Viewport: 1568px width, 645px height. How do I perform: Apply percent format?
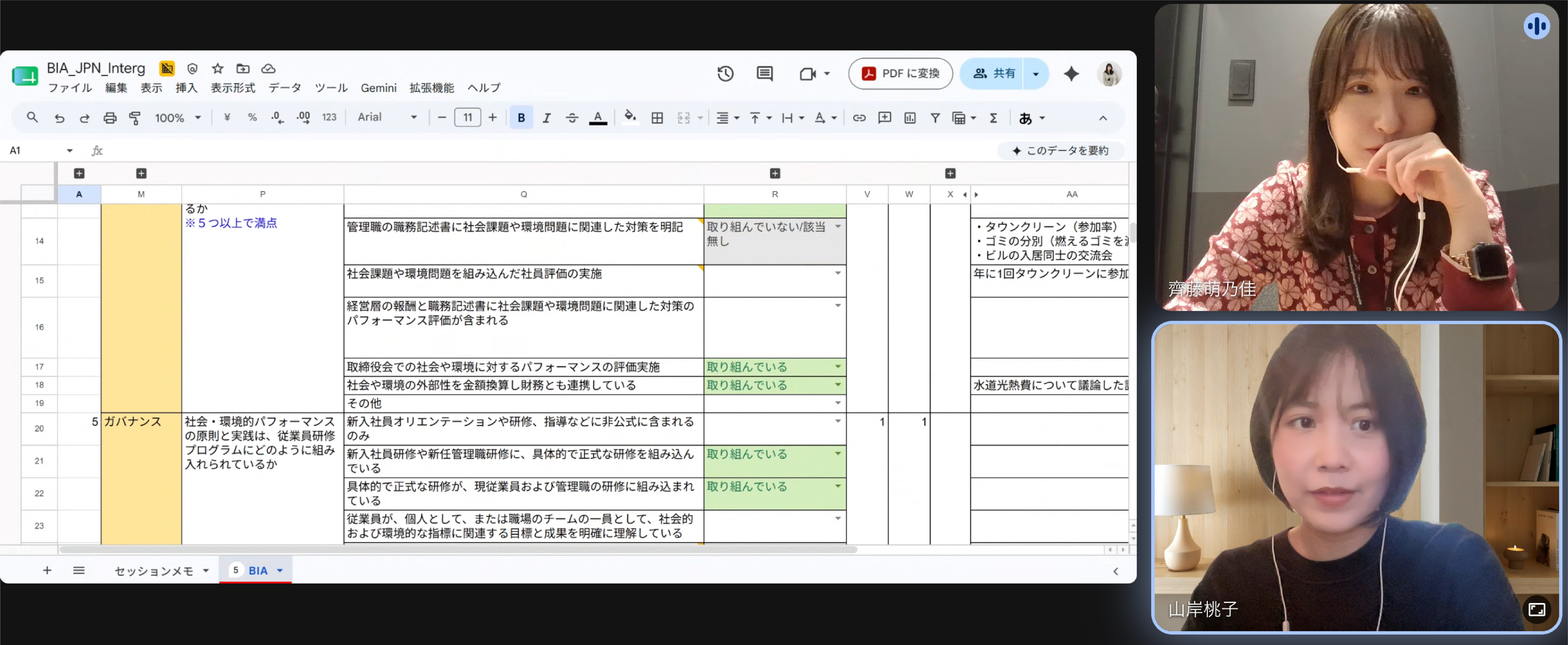[252, 118]
